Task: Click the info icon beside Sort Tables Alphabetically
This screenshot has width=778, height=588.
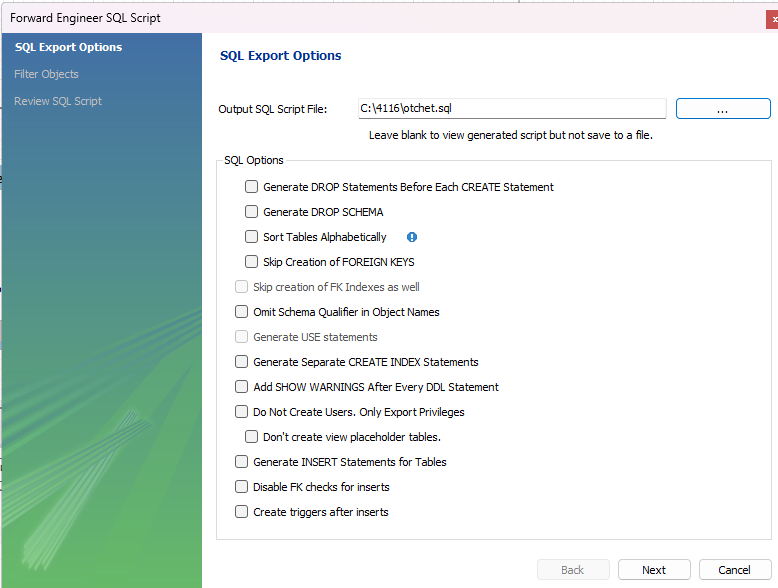Action: point(412,237)
